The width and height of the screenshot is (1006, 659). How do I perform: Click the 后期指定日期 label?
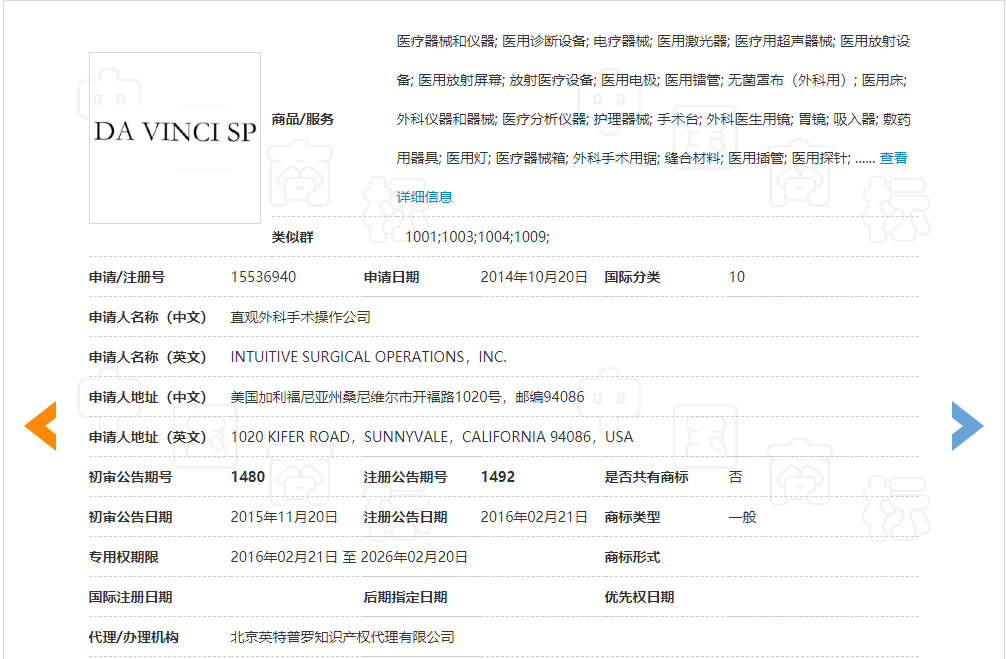coord(405,597)
